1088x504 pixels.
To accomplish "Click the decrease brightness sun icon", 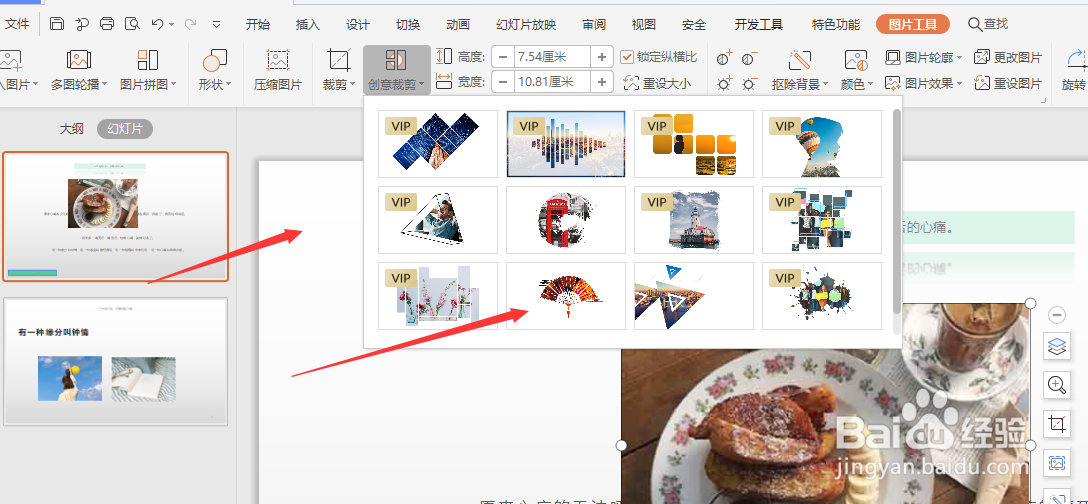I will coord(749,84).
